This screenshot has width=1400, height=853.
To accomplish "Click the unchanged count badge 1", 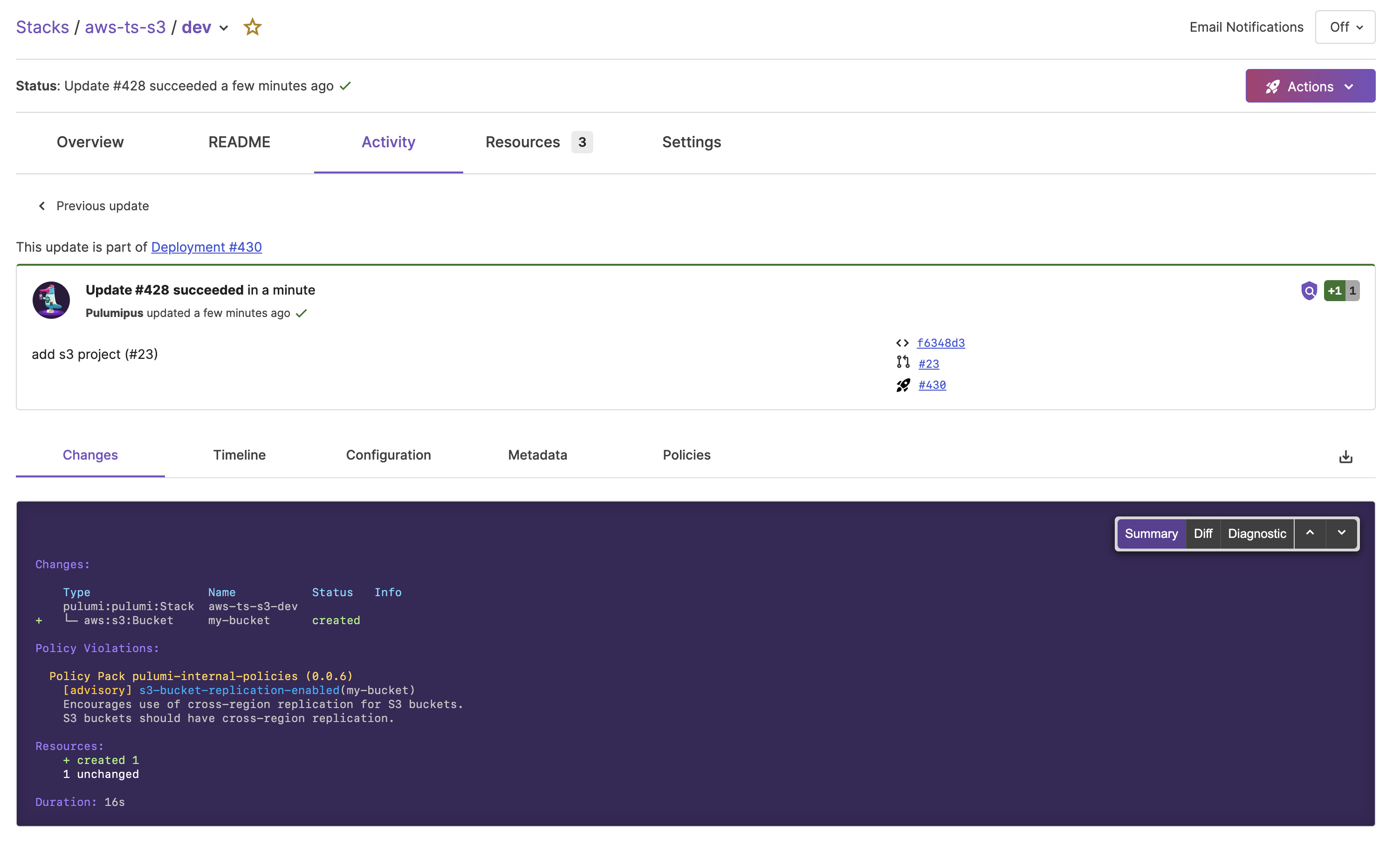I will coord(1352,290).
